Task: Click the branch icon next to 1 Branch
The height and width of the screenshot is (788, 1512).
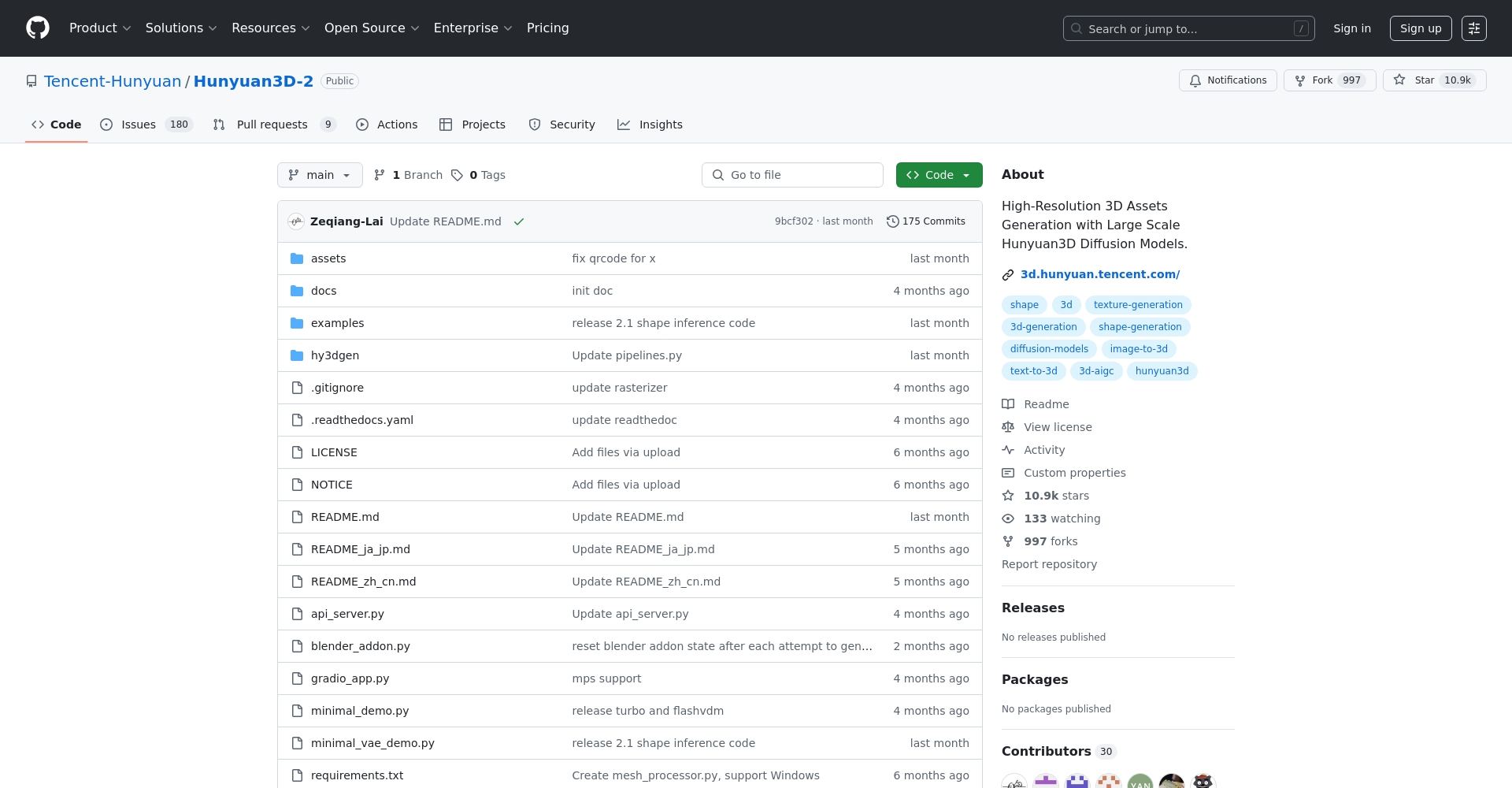Action: pyautogui.click(x=380, y=175)
